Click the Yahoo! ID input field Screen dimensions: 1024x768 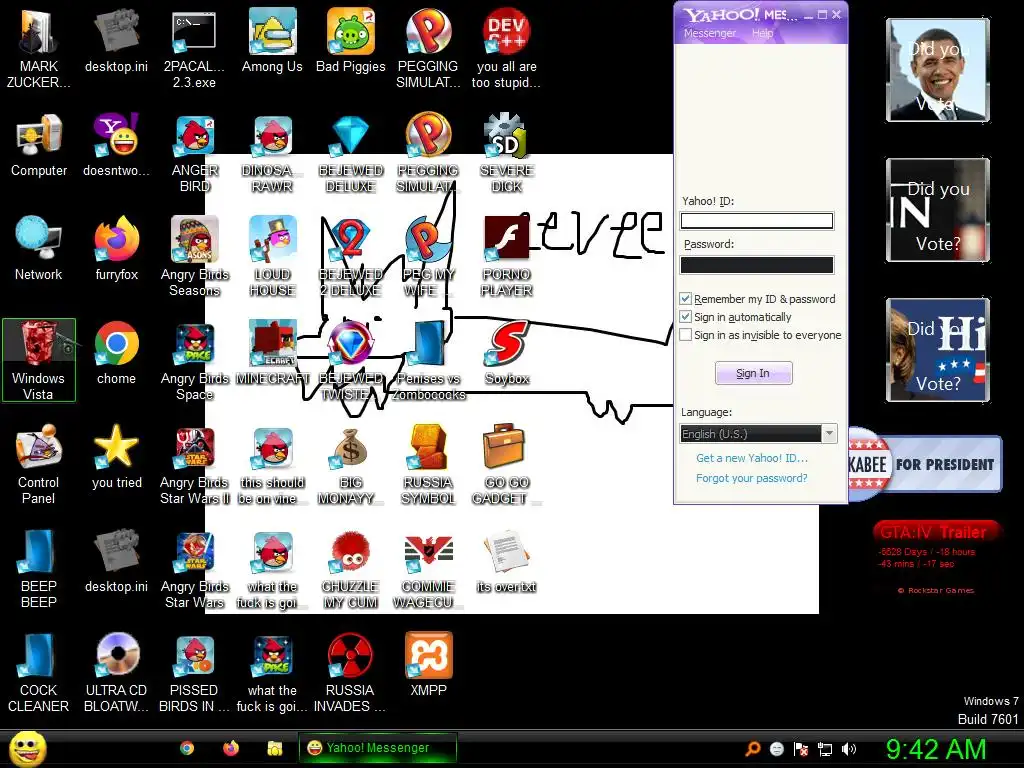[757, 221]
